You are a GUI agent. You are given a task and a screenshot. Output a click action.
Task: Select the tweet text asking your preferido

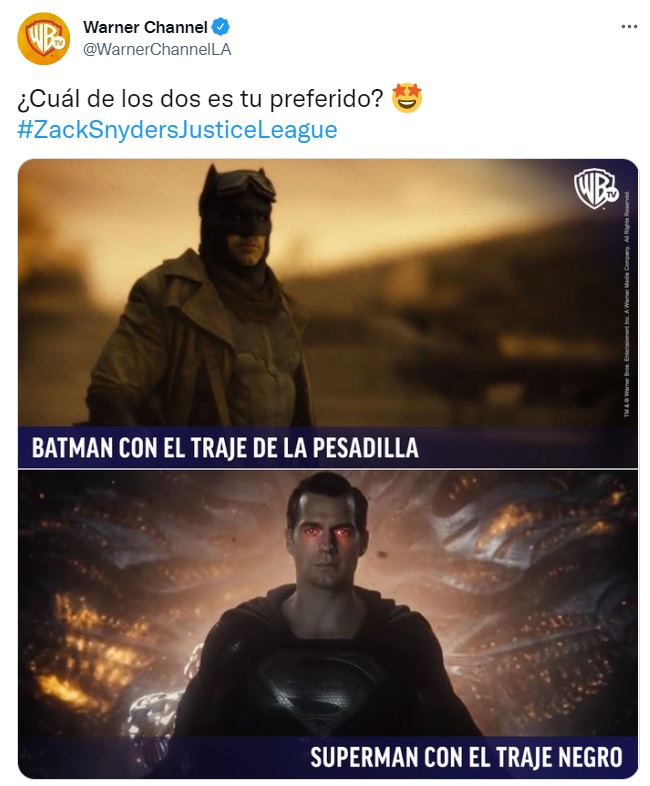coord(200,99)
